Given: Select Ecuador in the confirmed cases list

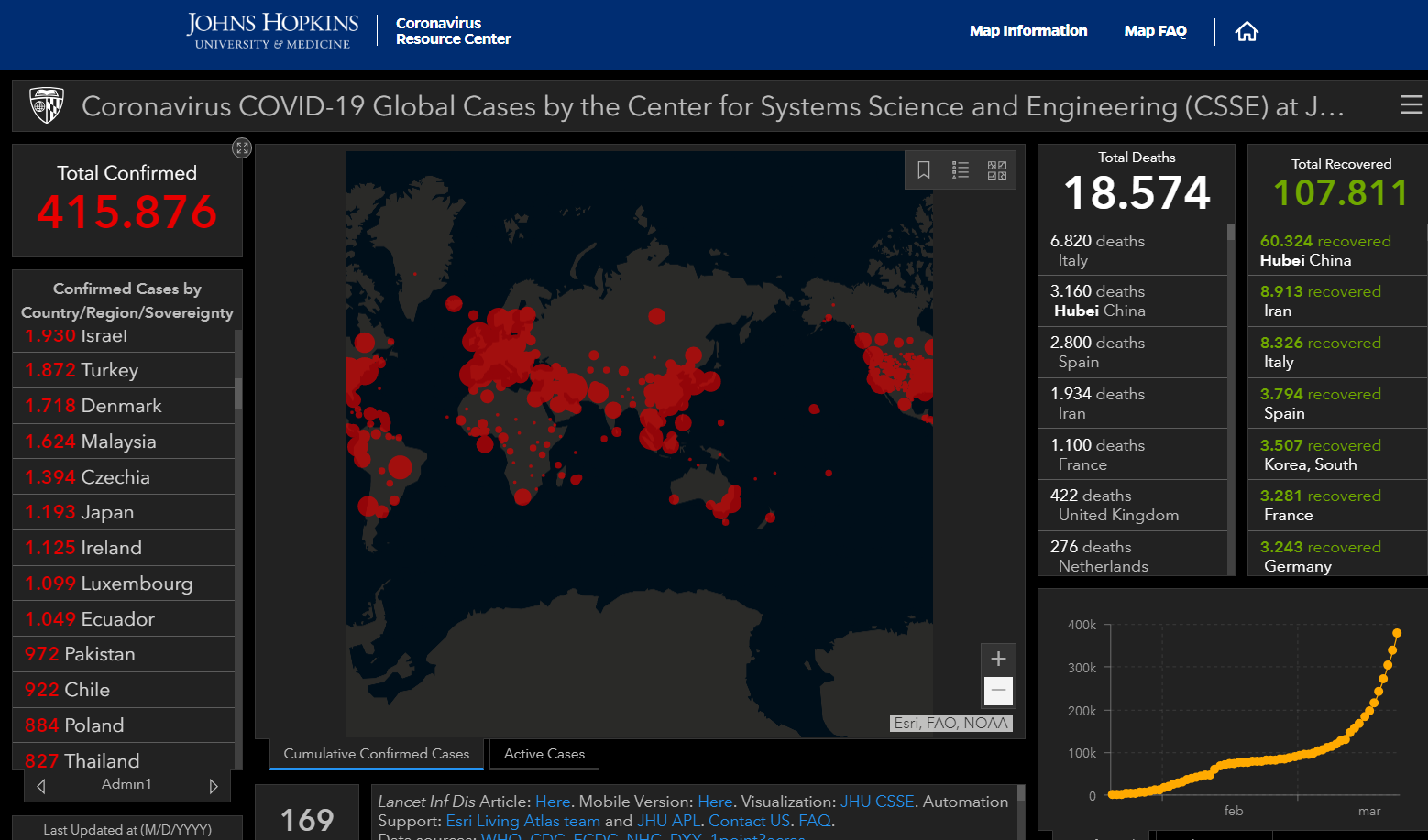Looking at the screenshot, I should [124, 619].
